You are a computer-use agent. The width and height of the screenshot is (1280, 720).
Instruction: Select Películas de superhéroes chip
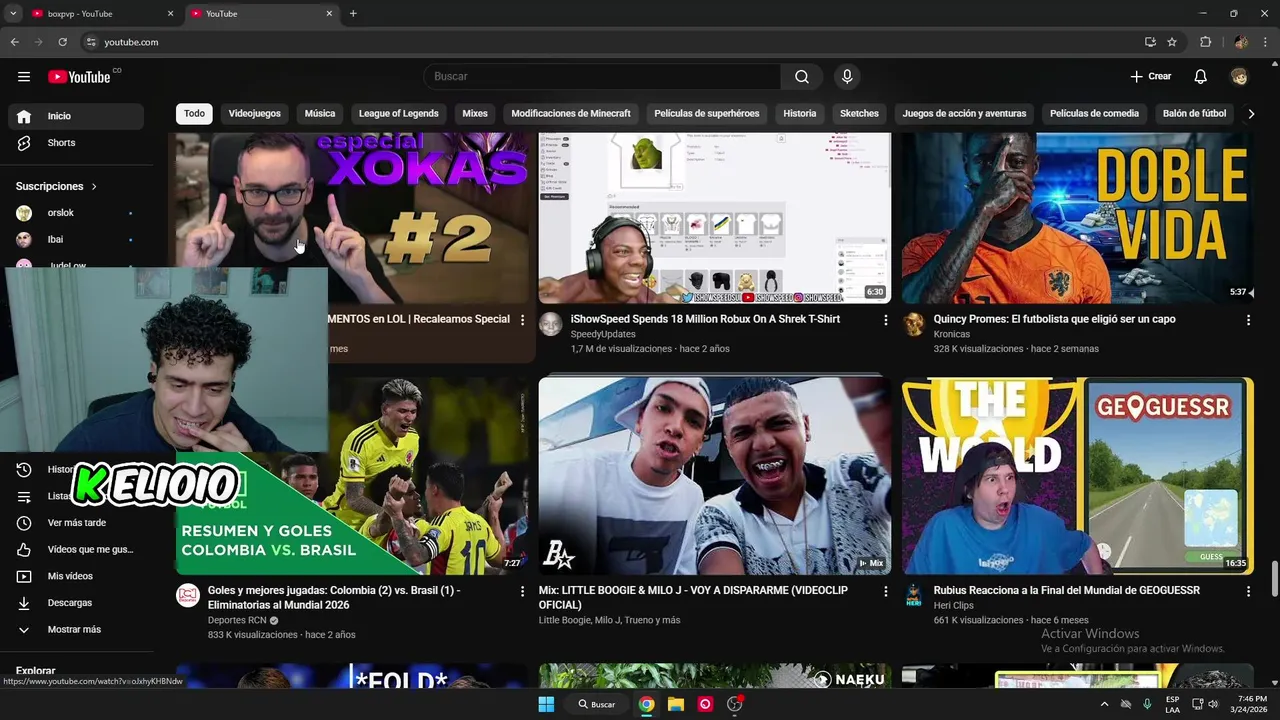pyautogui.click(x=707, y=114)
